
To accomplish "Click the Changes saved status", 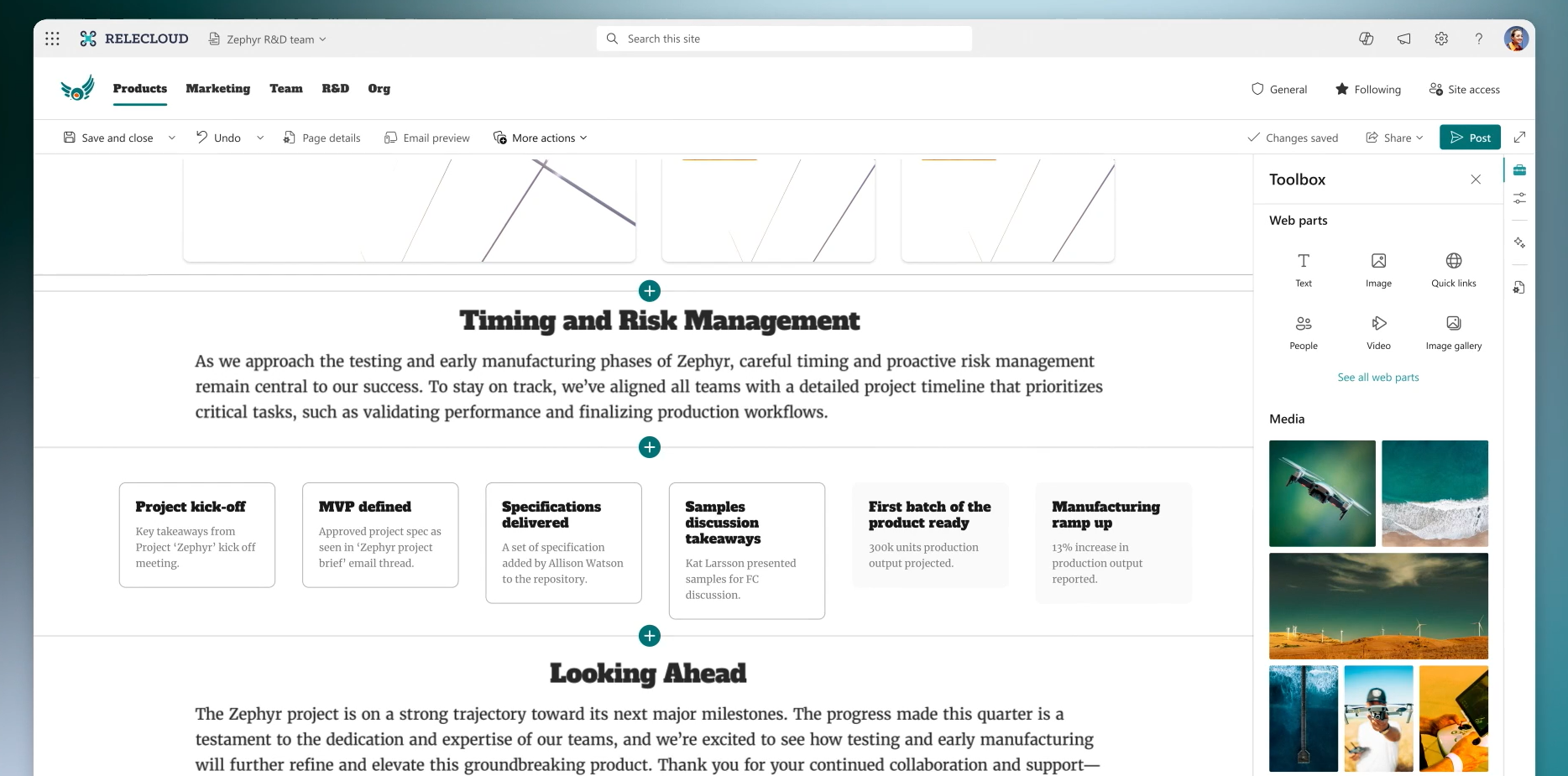I will coord(1293,138).
